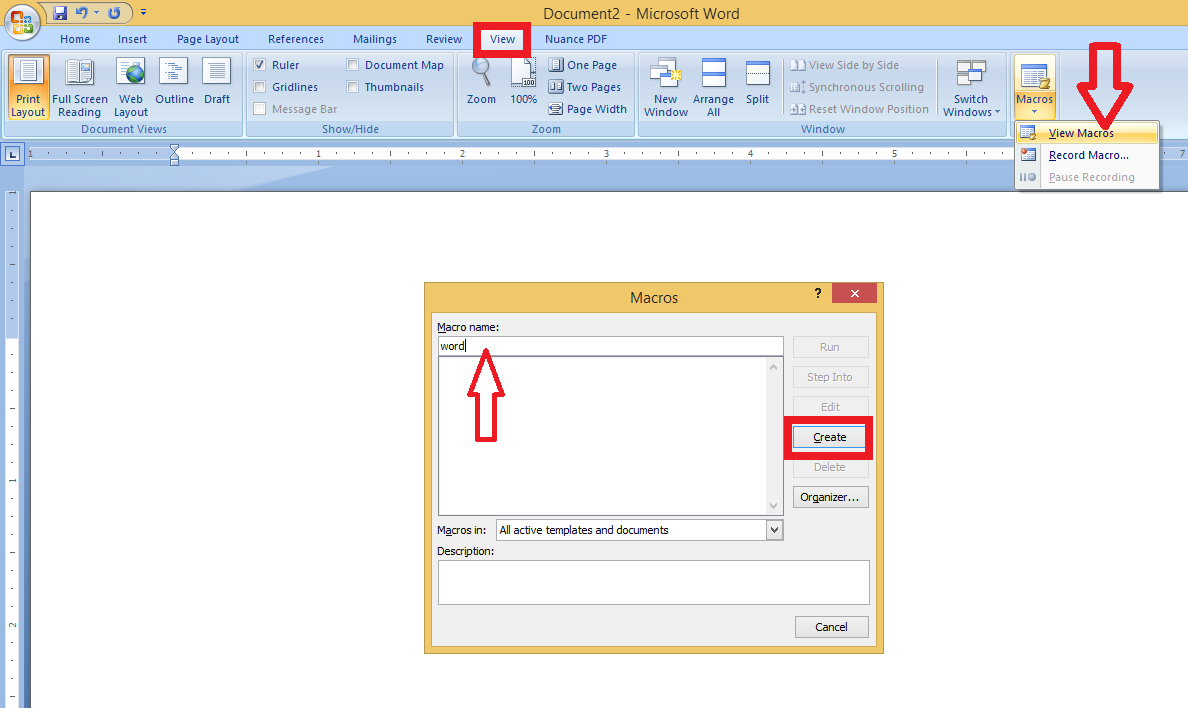The width and height of the screenshot is (1188, 708).
Task: Click the ruler tab selector button
Action: (x=13, y=155)
